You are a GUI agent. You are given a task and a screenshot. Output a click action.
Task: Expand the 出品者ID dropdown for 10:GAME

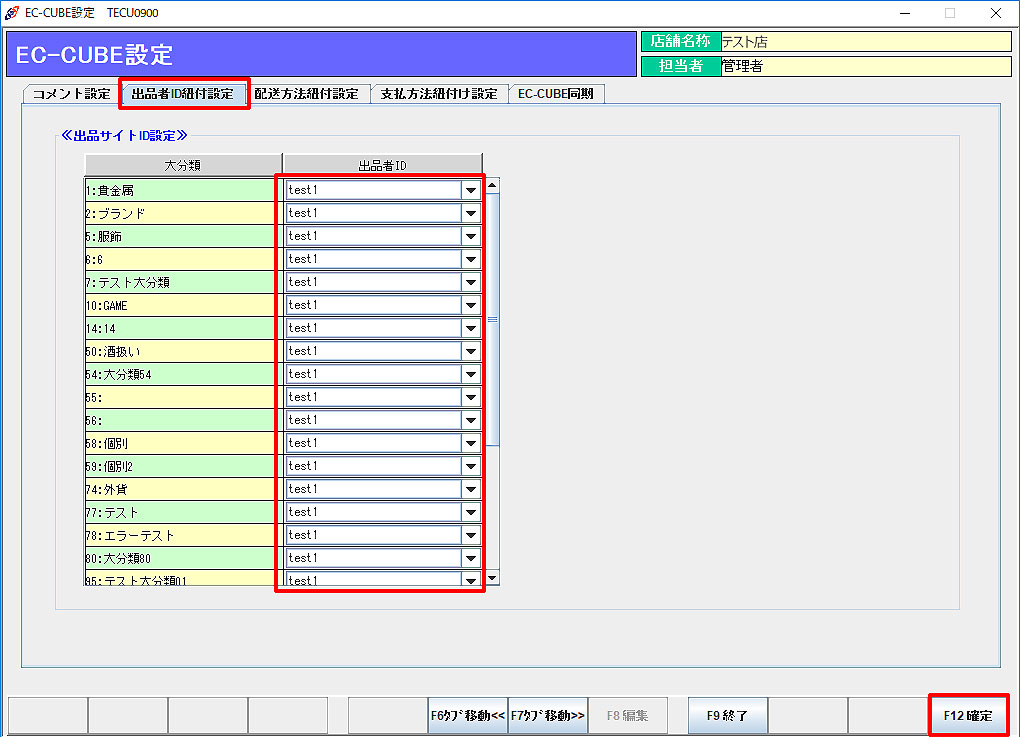point(470,305)
